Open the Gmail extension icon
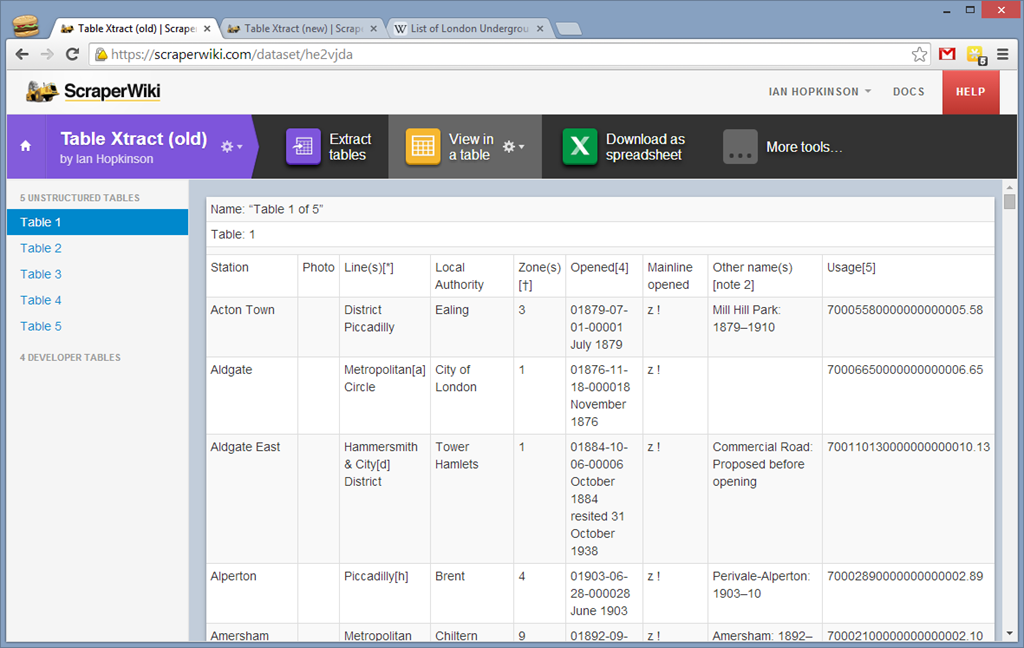The width and height of the screenshot is (1024, 648). tap(947, 54)
